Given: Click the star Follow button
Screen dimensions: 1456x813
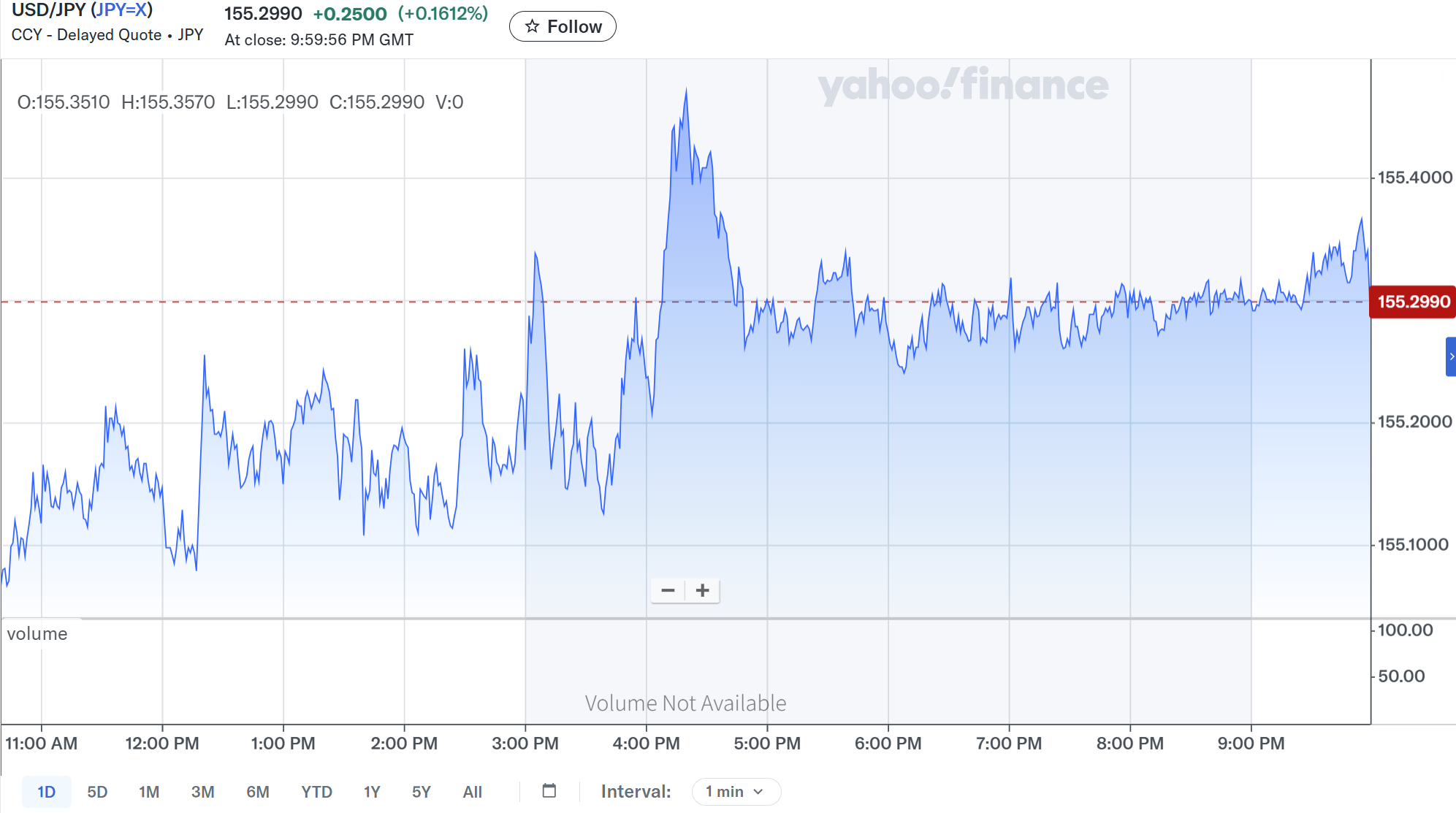Looking at the screenshot, I should coord(563,27).
